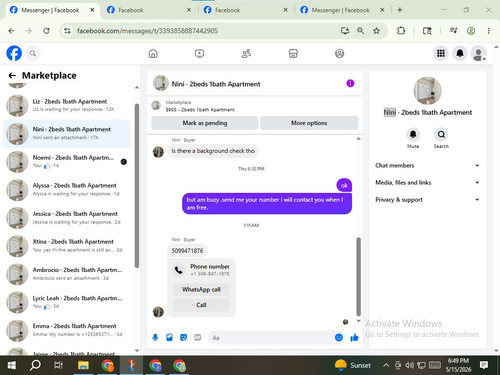The height and width of the screenshot is (375, 500).
Task: Open the Facebook menu grid icon
Action: coord(441,53)
